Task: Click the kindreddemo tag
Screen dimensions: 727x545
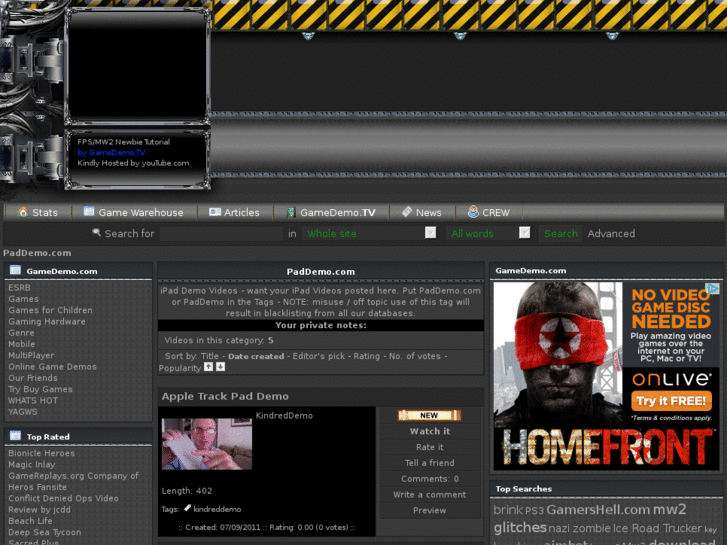Action: point(217,509)
